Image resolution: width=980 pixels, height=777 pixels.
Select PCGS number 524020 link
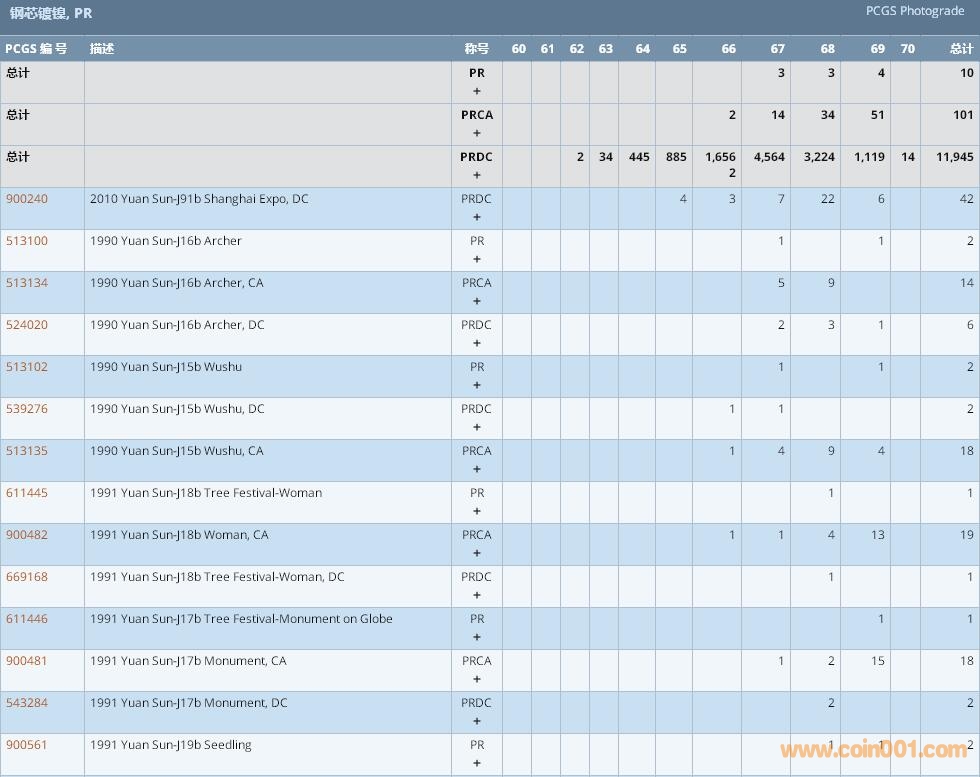[x=26, y=325]
